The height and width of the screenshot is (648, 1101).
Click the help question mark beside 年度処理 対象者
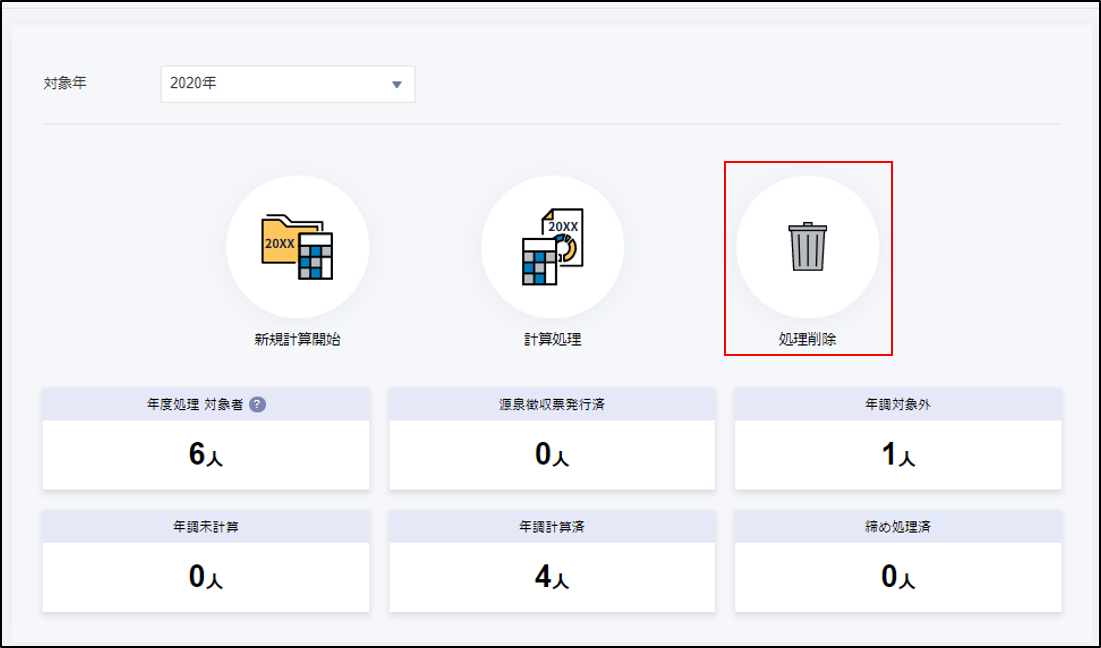257,405
